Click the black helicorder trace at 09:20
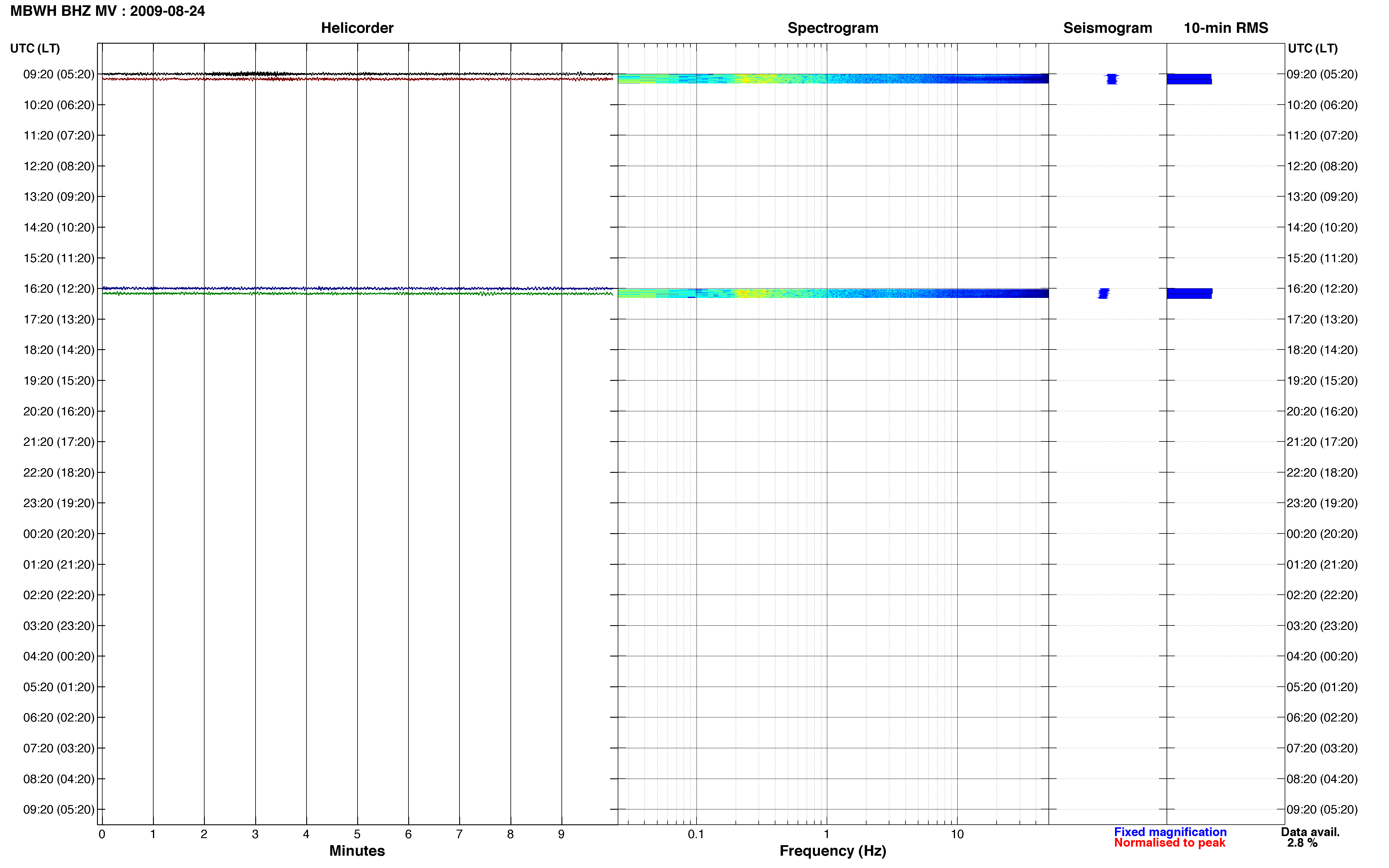 click(357, 74)
